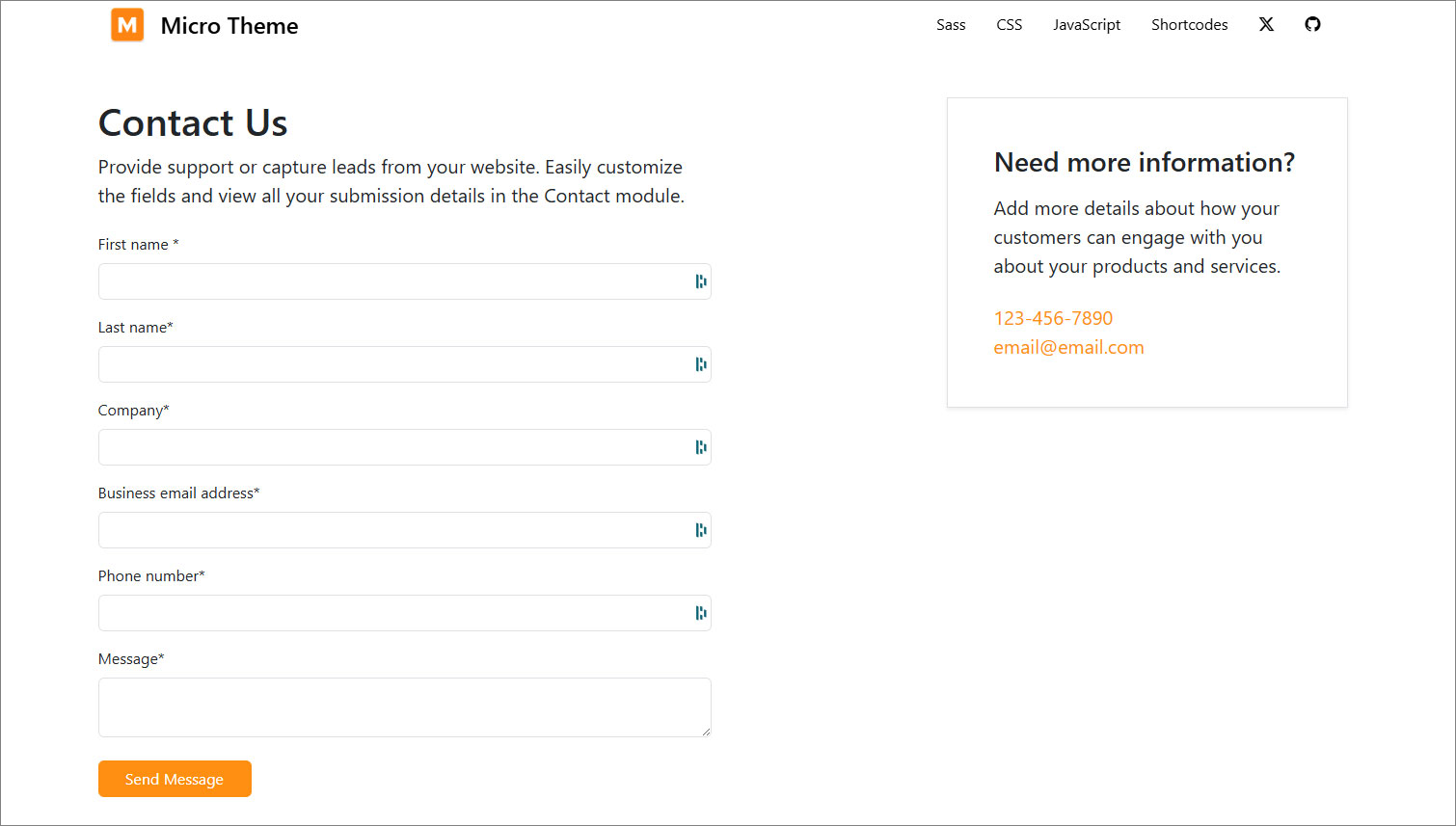Screen dimensions: 1456x826
Task: Click password manager icon in Phone number field
Action: click(x=701, y=613)
